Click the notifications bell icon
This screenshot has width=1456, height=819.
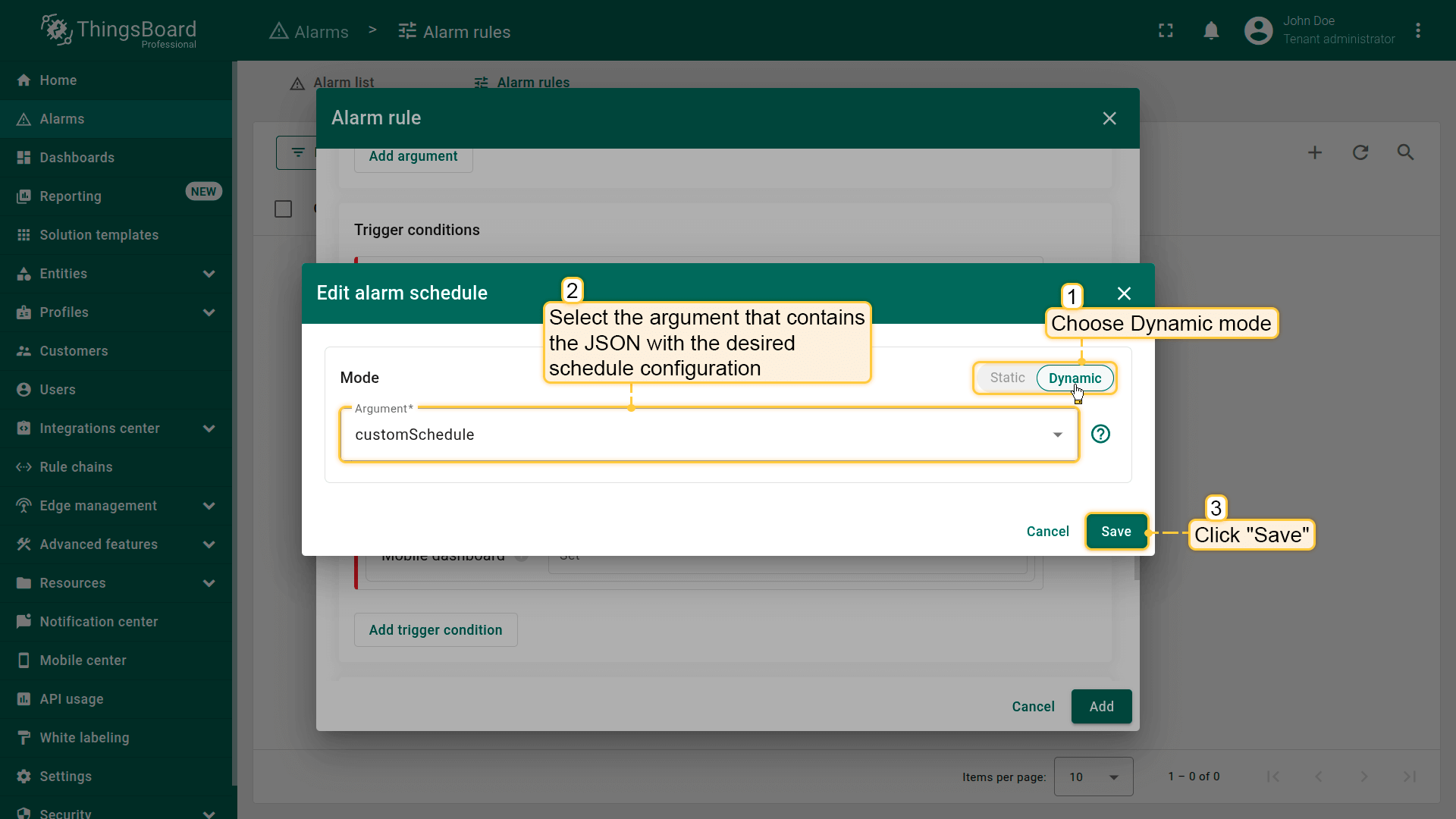coord(1211,31)
